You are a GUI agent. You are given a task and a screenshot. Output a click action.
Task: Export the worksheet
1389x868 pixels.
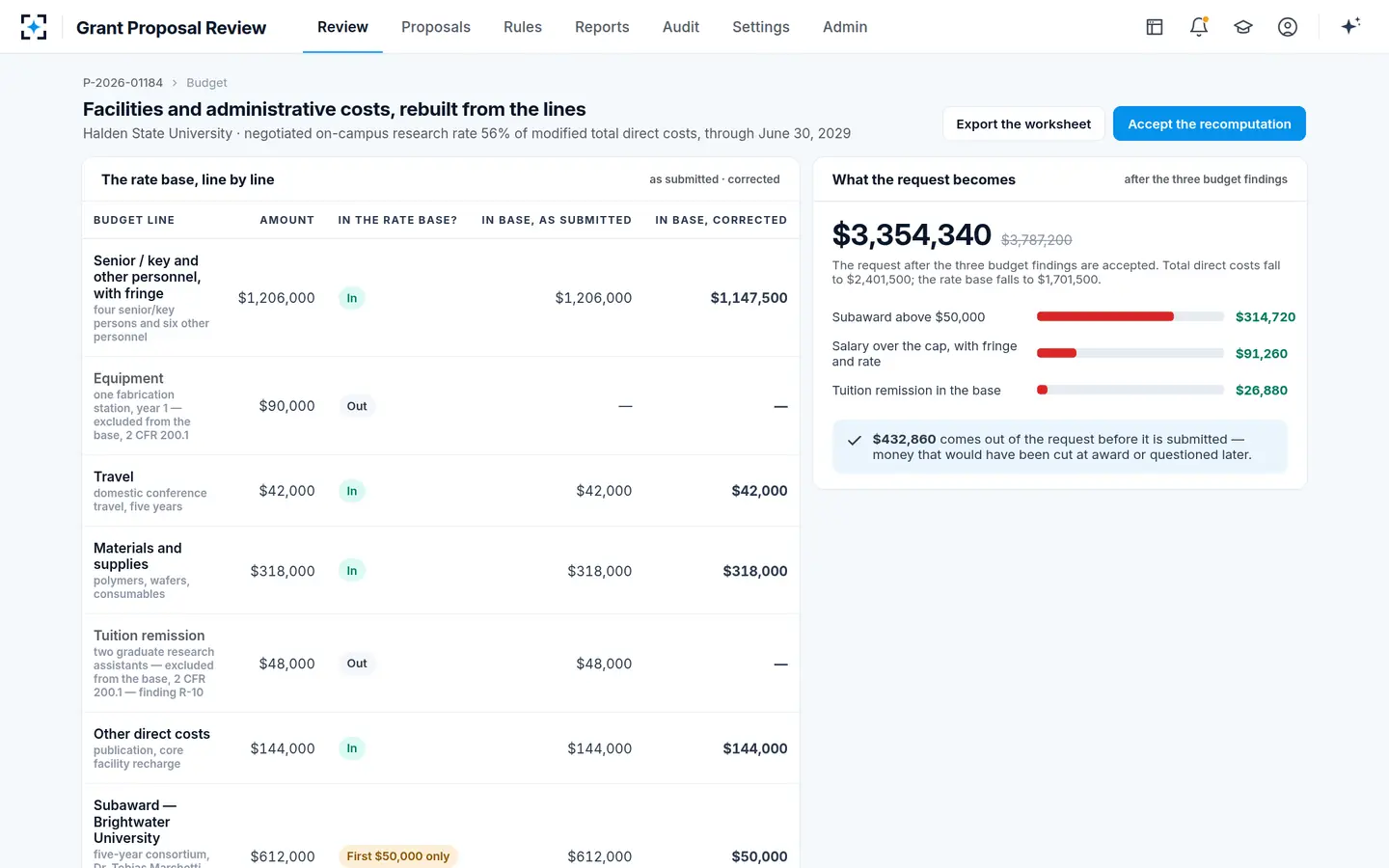[x=1023, y=123]
